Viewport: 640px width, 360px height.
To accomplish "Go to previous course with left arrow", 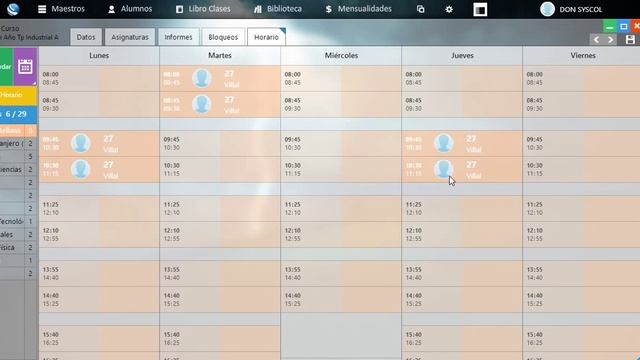I will [x=596, y=40].
